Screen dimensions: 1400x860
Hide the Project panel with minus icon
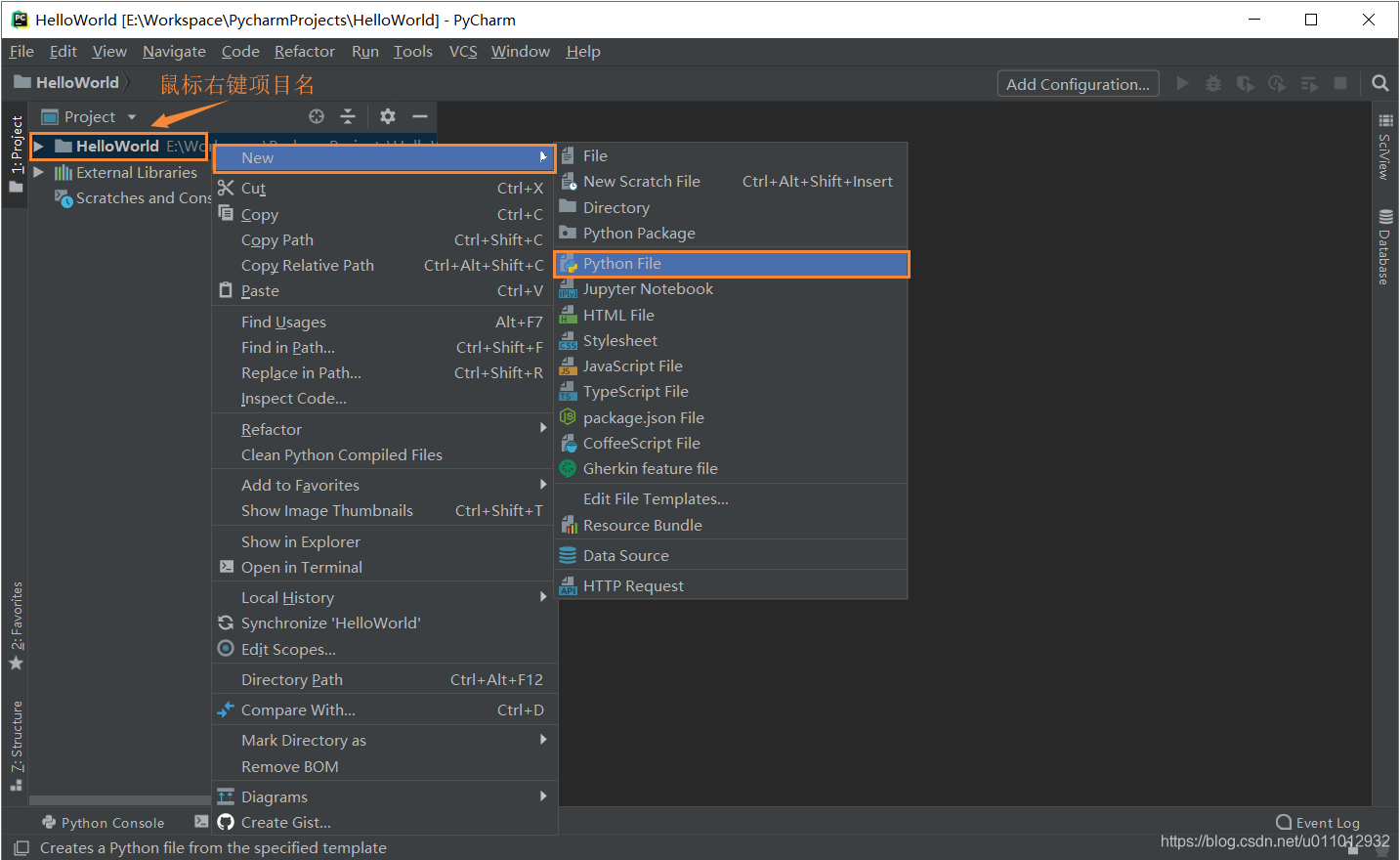(420, 116)
